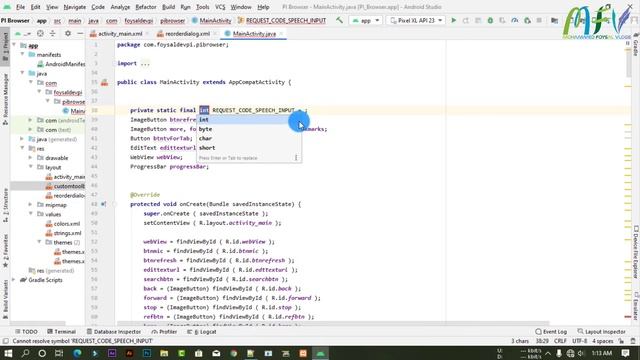Open the Profile app gauge icon
This screenshot has height=360, width=640.
[515, 20]
